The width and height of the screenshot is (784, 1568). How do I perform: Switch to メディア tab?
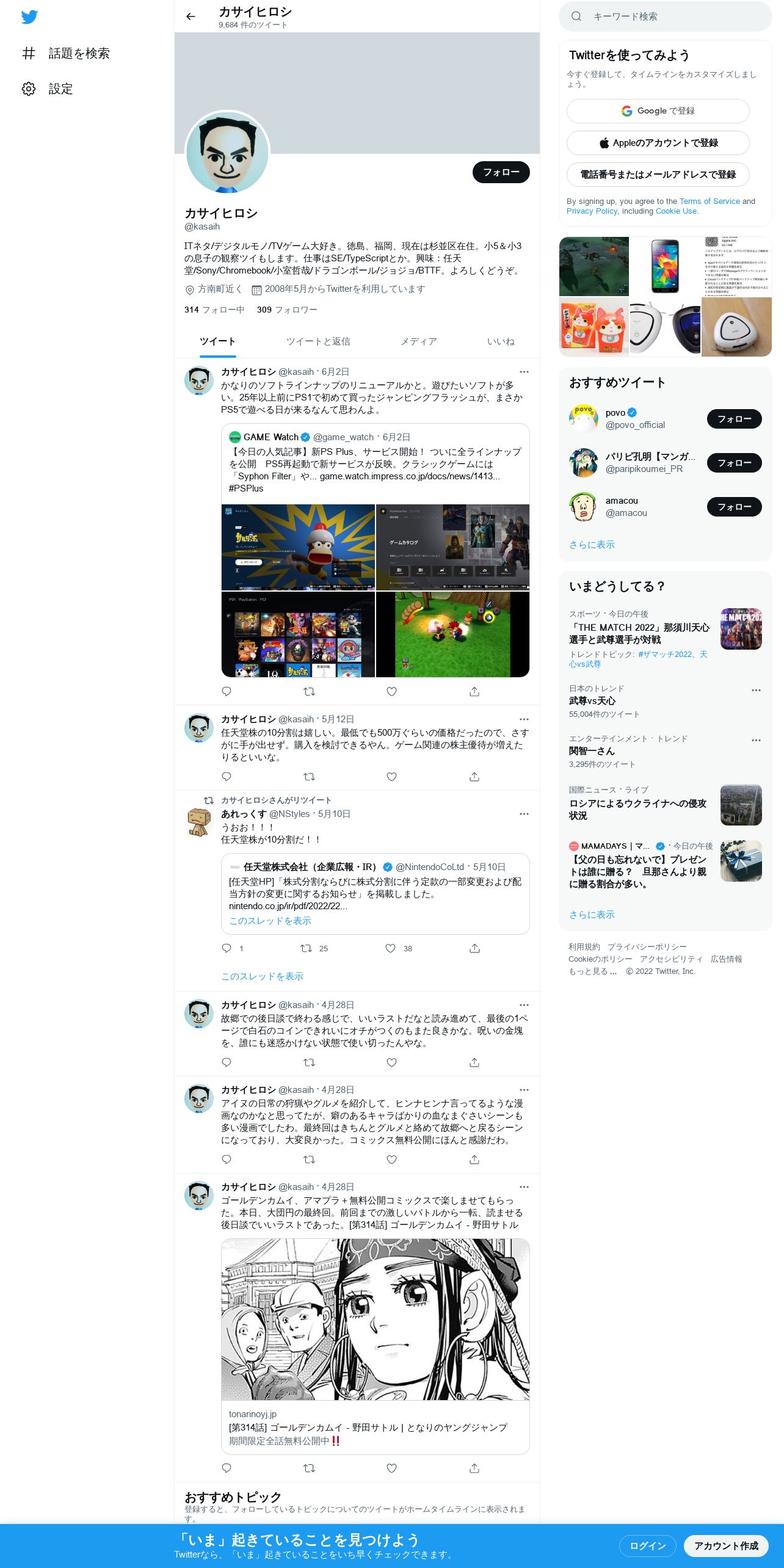coord(418,341)
